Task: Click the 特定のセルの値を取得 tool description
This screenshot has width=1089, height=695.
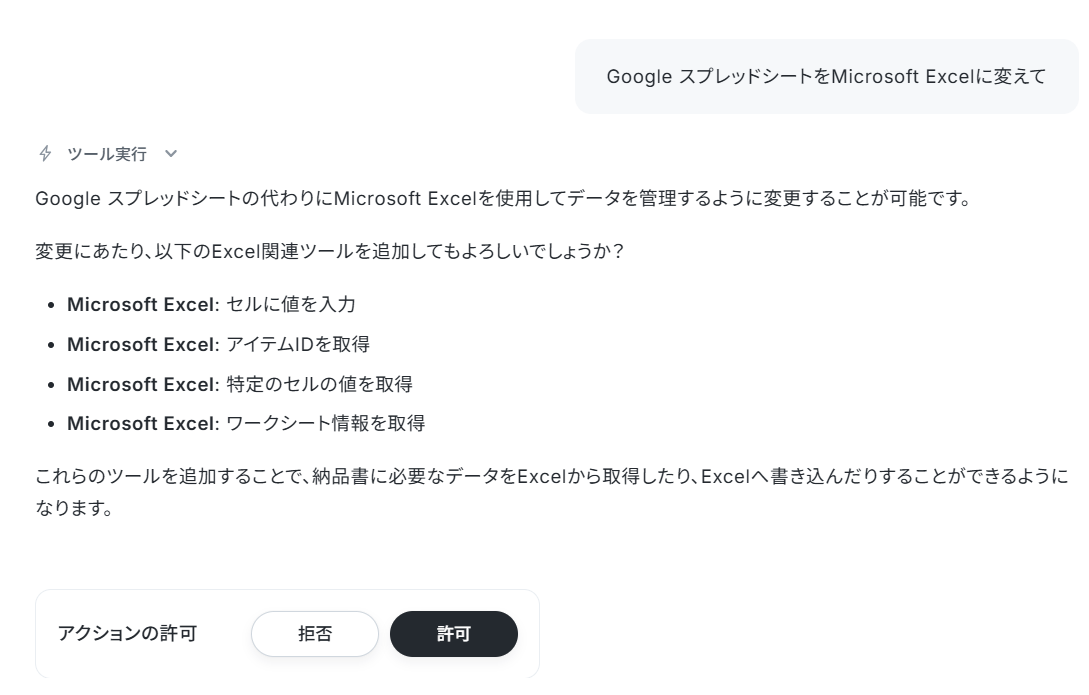Action: coord(319,384)
